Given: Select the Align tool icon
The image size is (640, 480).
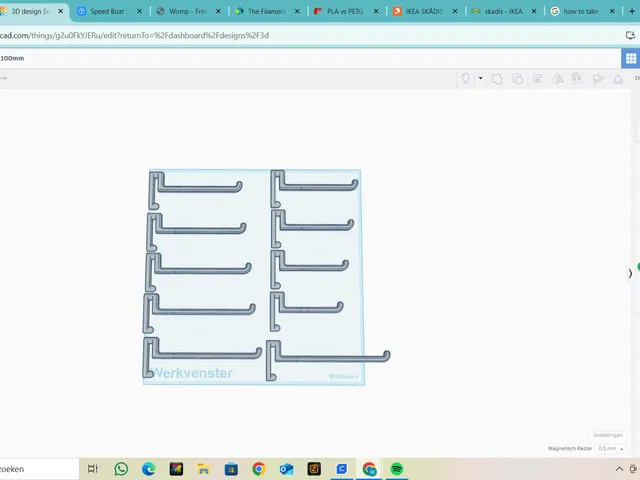Looking at the screenshot, I should pos(538,78).
